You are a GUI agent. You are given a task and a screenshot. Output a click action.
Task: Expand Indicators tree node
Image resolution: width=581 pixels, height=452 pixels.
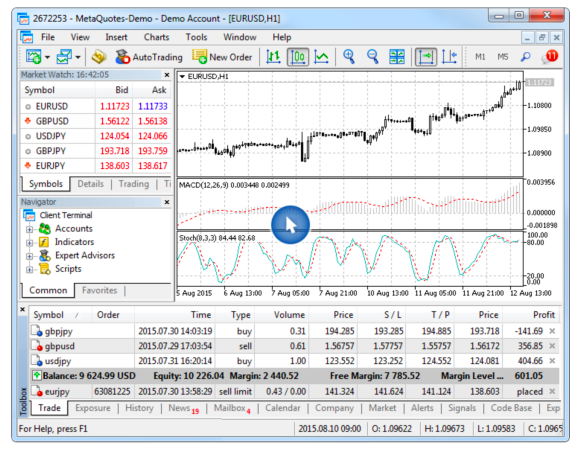(29, 242)
